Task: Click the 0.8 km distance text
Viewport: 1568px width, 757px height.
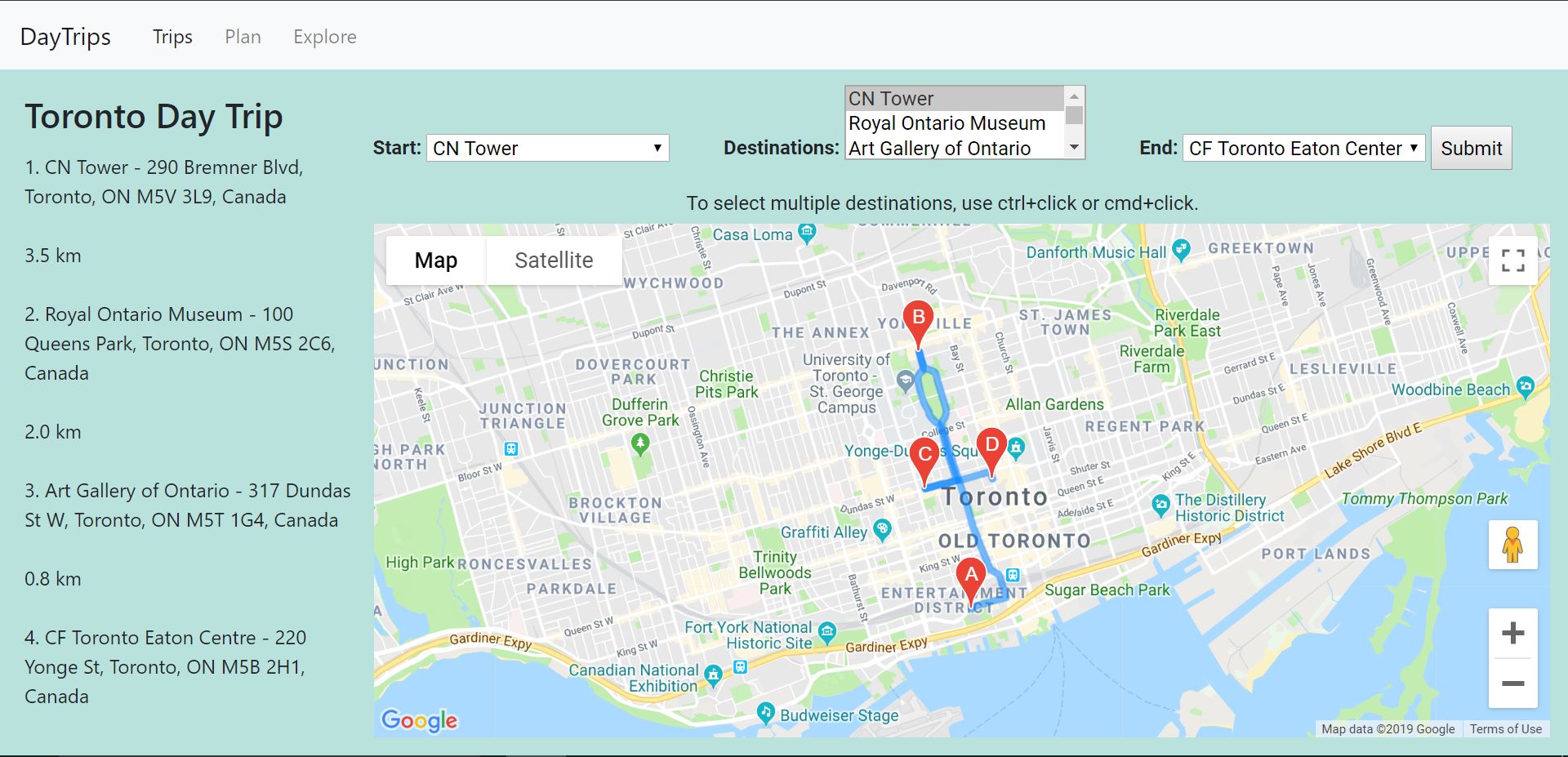Action: (x=53, y=579)
